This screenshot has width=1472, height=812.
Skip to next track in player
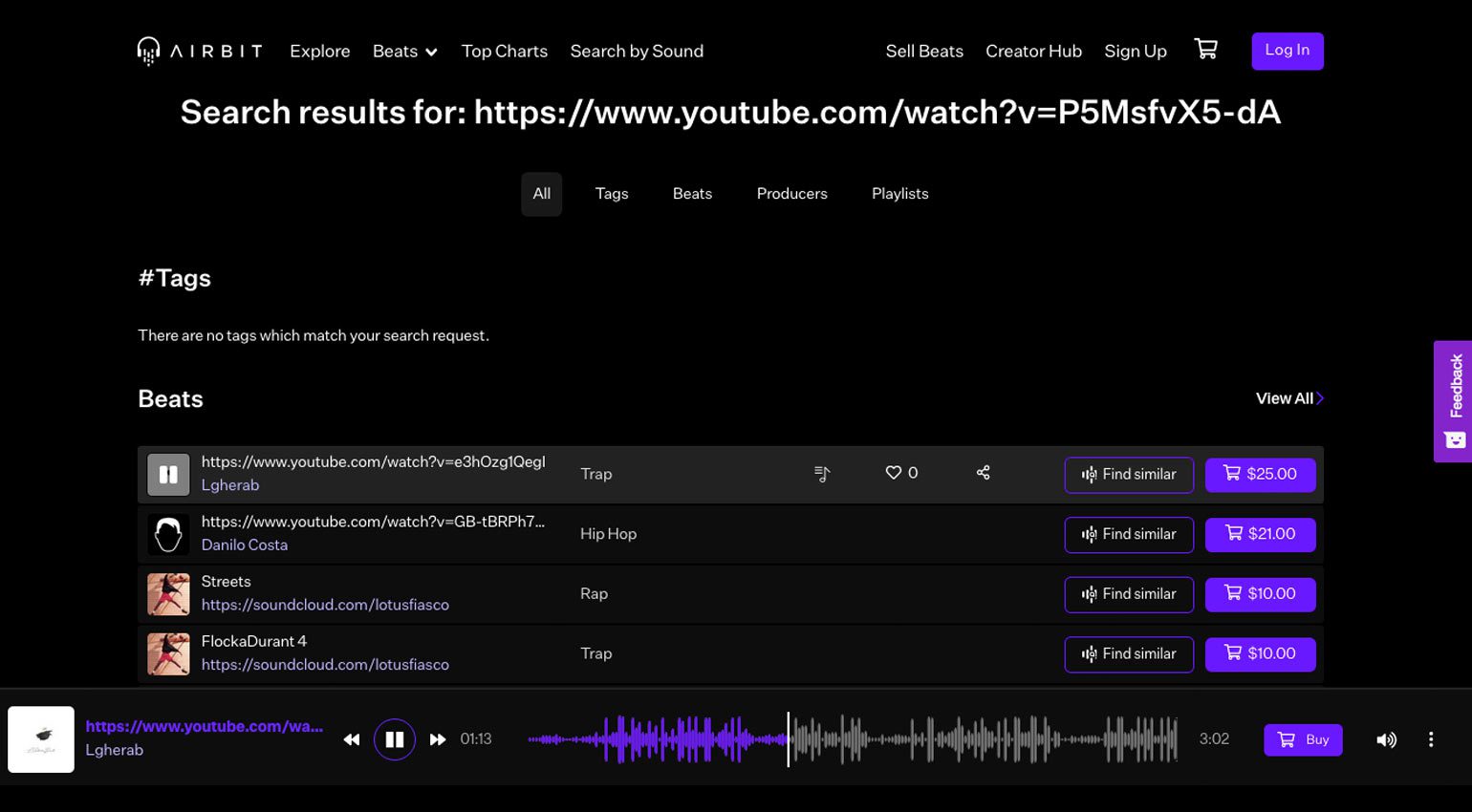coord(438,739)
